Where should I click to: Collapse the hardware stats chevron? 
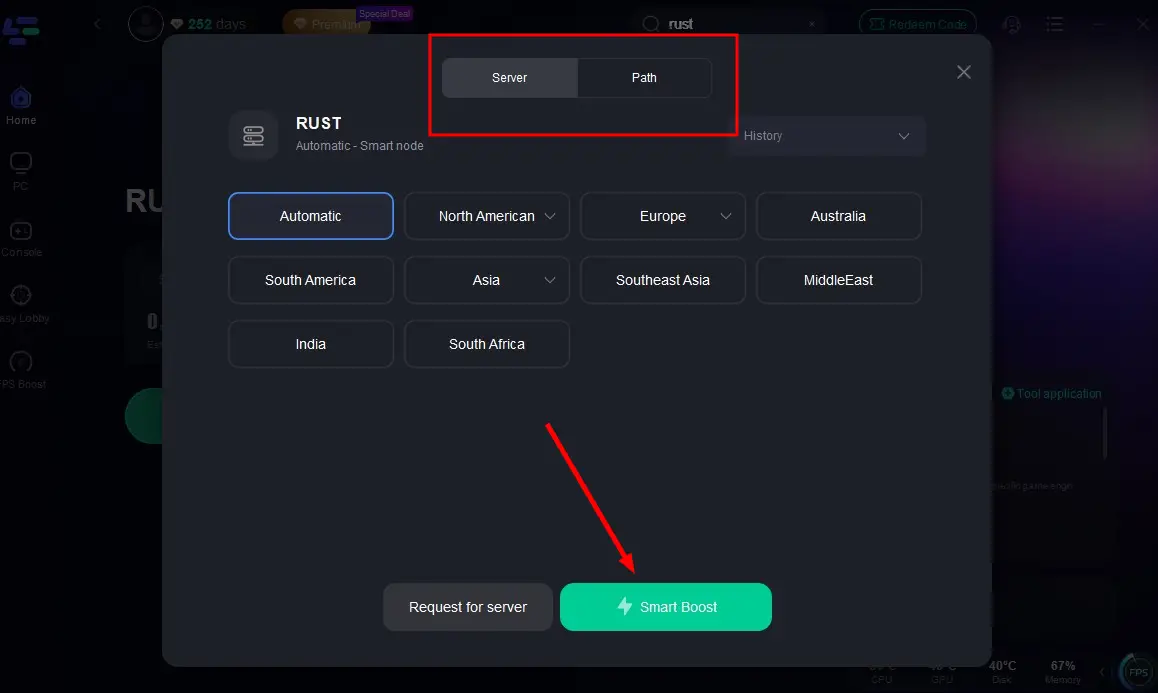click(1102, 672)
